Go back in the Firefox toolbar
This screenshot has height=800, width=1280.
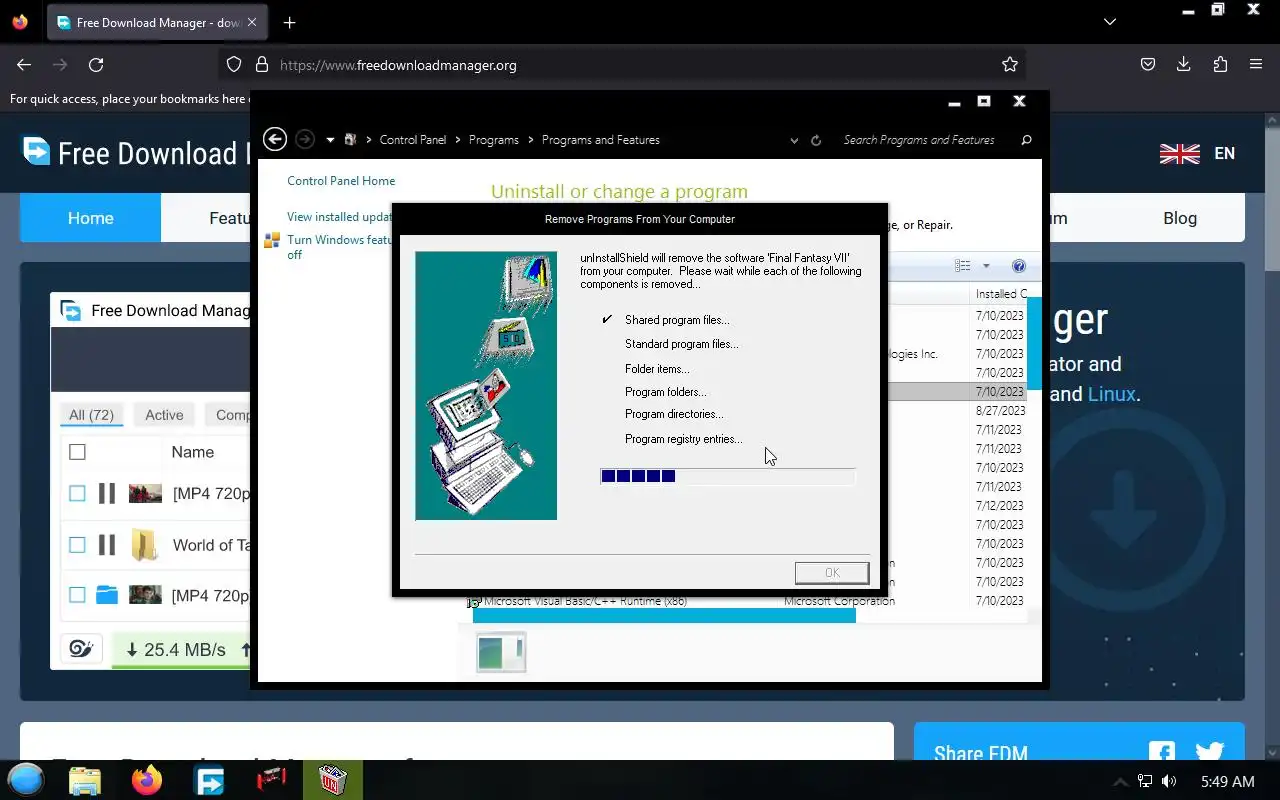24,64
